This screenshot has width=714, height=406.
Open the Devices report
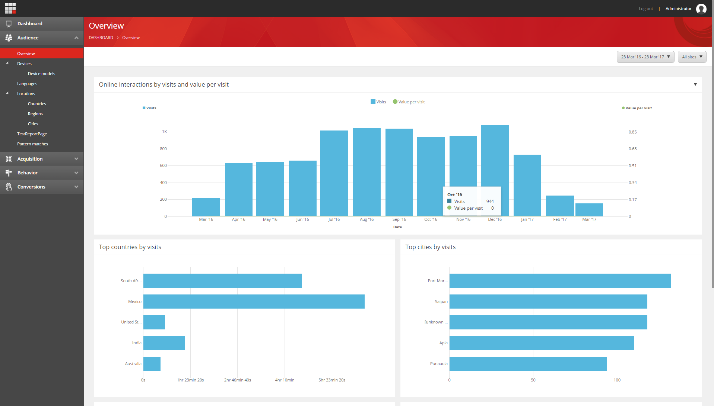tap(24, 64)
